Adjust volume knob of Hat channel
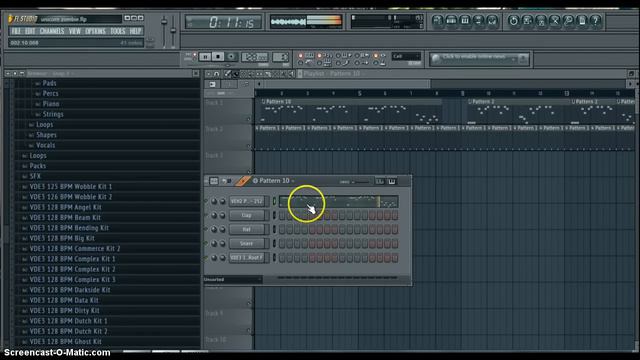 (222, 229)
